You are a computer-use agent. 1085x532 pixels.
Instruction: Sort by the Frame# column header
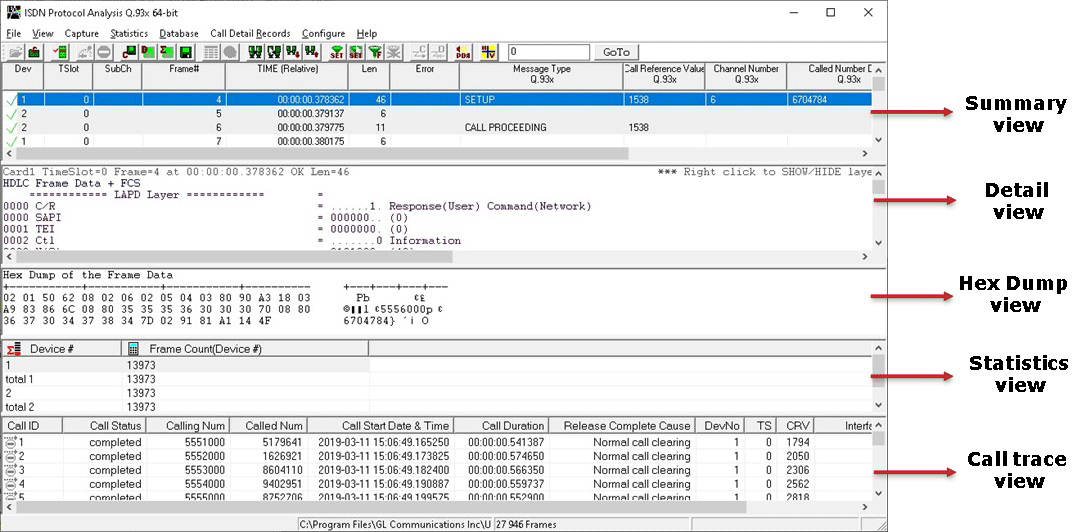(184, 75)
